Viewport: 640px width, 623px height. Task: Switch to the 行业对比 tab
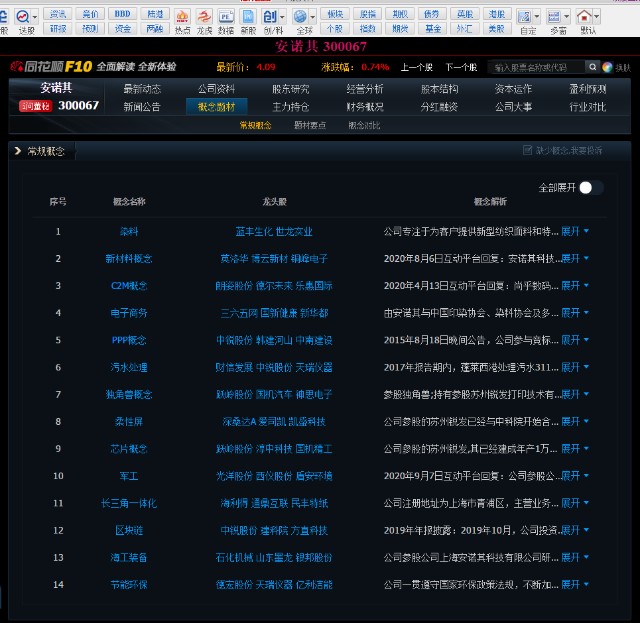click(588, 107)
